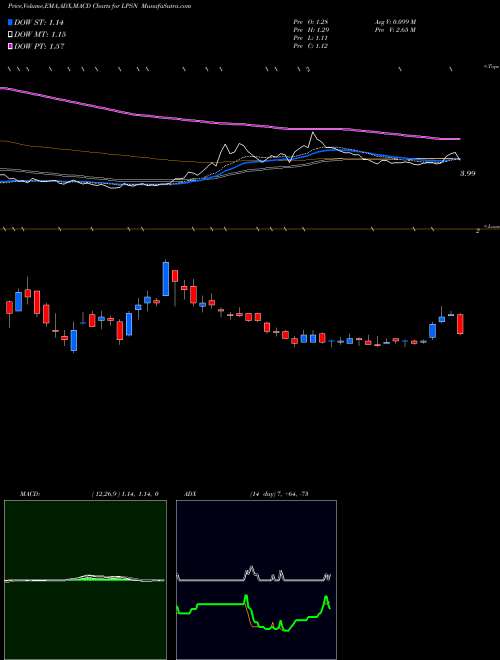Screen dimensions: 500x660
Task: Click the Pre V: 2.65 M value
Action: point(395,30)
